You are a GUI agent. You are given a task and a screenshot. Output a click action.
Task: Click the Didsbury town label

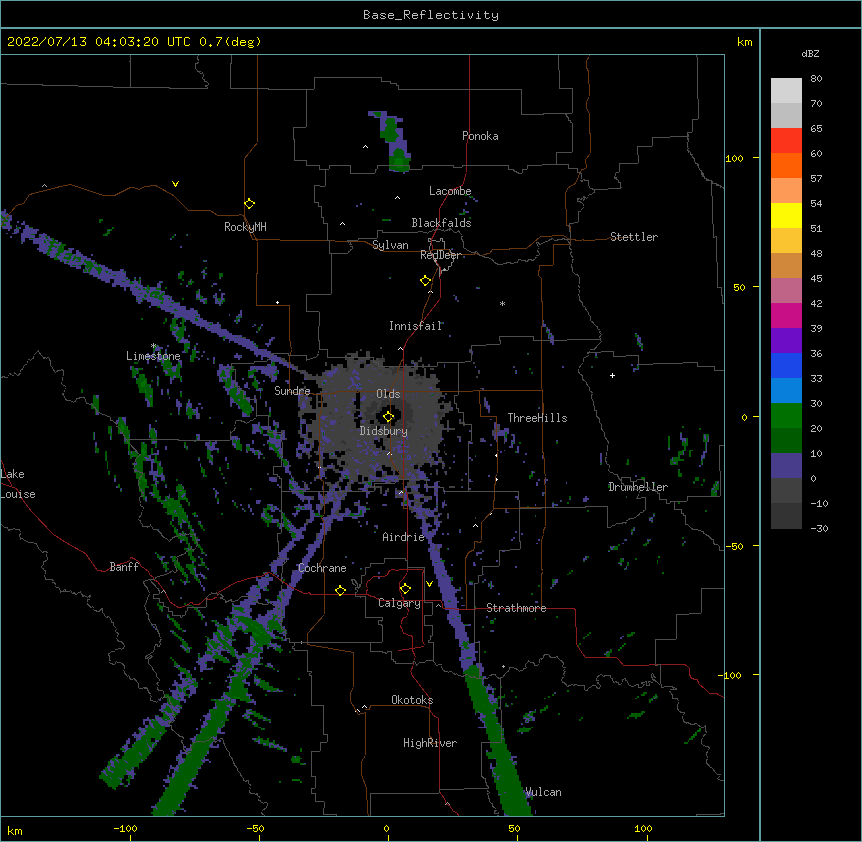[383, 431]
